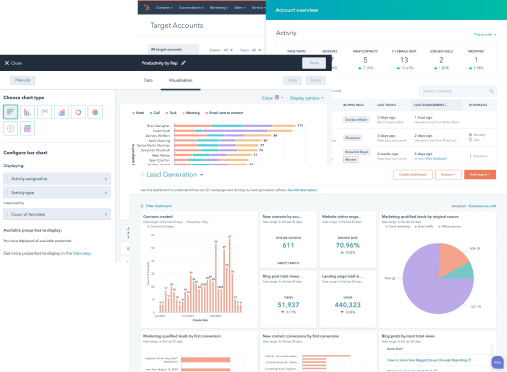Click the Create dashboard button

[x=412, y=174]
